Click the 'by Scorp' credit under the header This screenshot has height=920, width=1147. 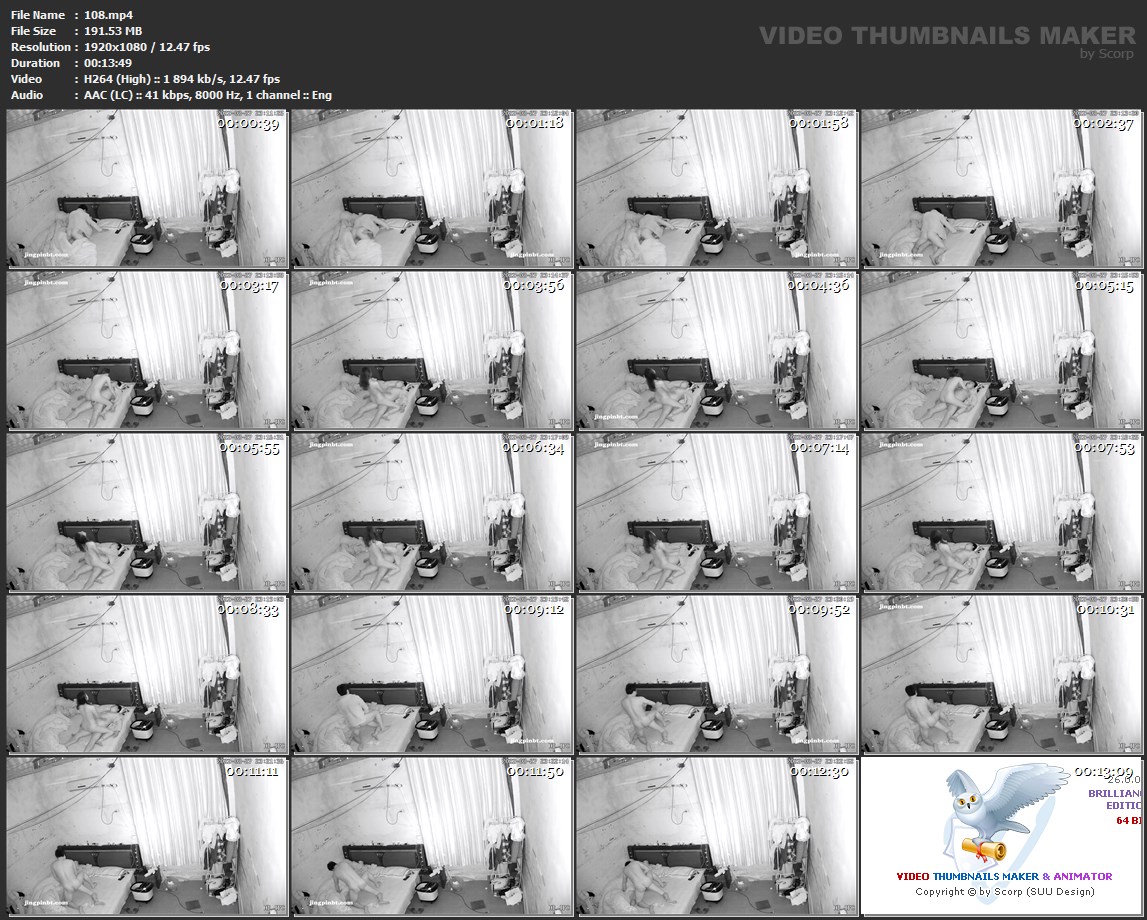point(1107,53)
